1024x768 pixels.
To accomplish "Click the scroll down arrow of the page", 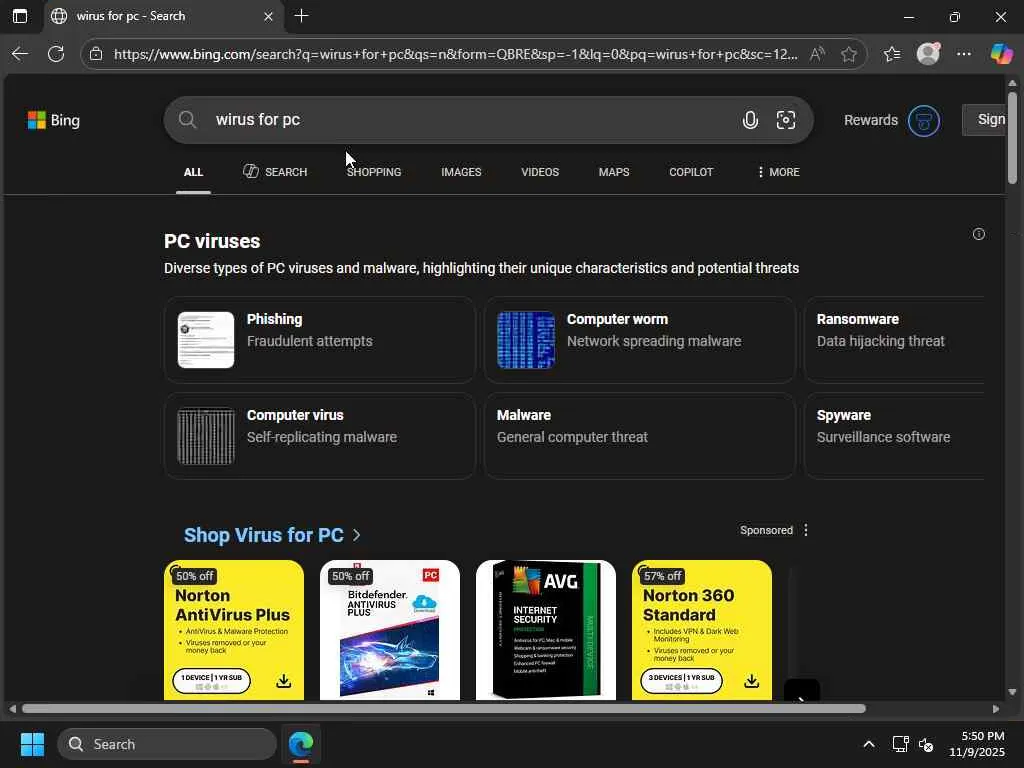I will [1012, 692].
